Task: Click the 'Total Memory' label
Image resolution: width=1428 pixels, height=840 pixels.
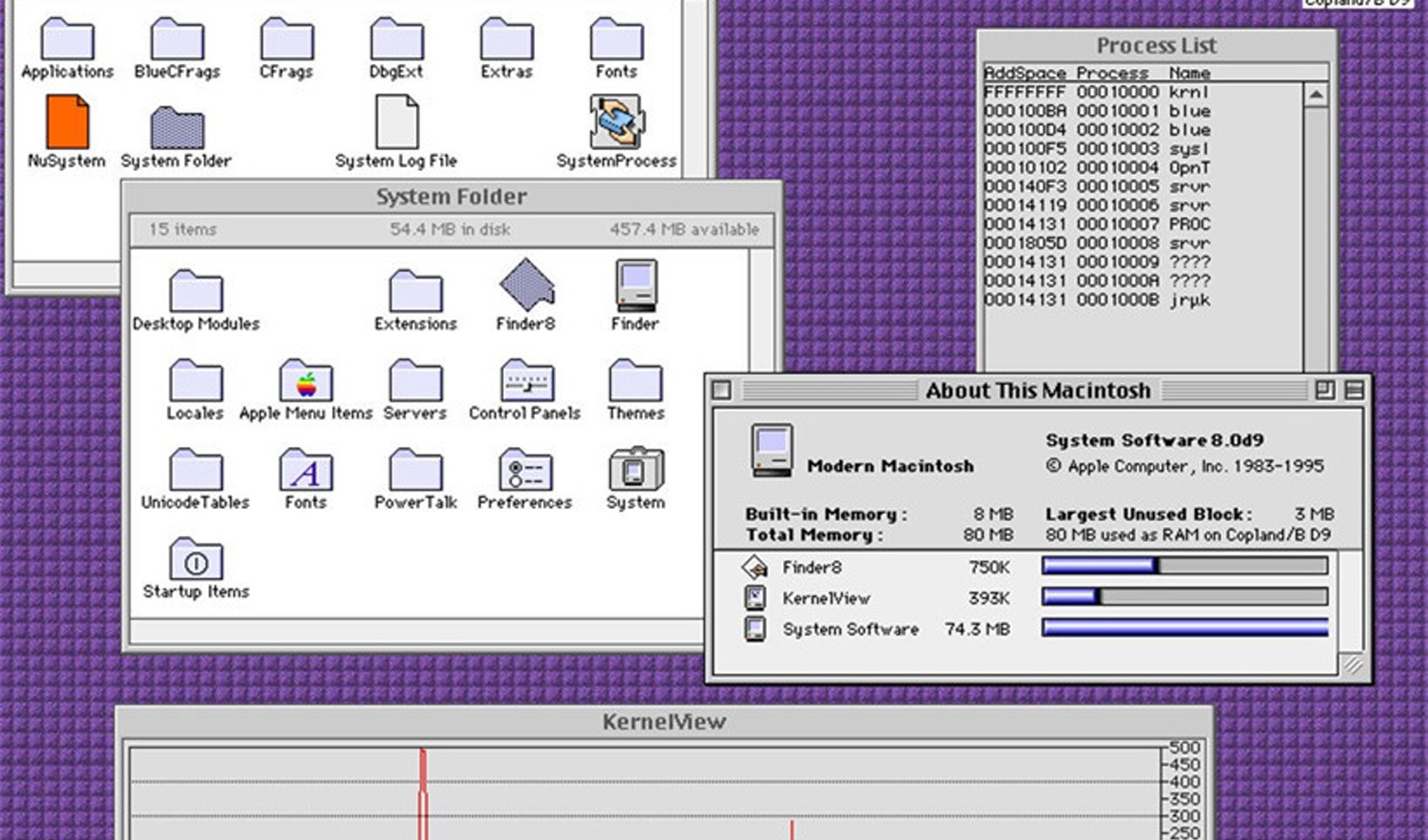Action: point(814,535)
